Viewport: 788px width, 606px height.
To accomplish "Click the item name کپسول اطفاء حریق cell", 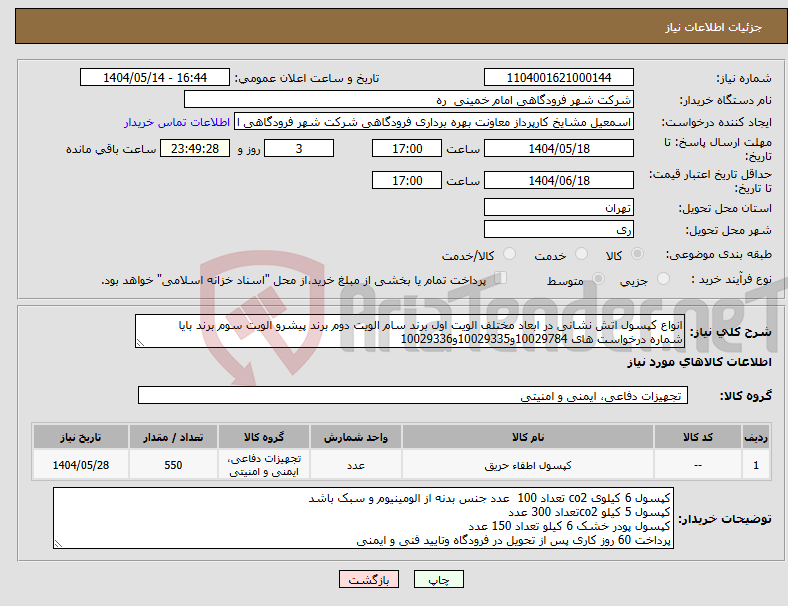I will point(528,465).
